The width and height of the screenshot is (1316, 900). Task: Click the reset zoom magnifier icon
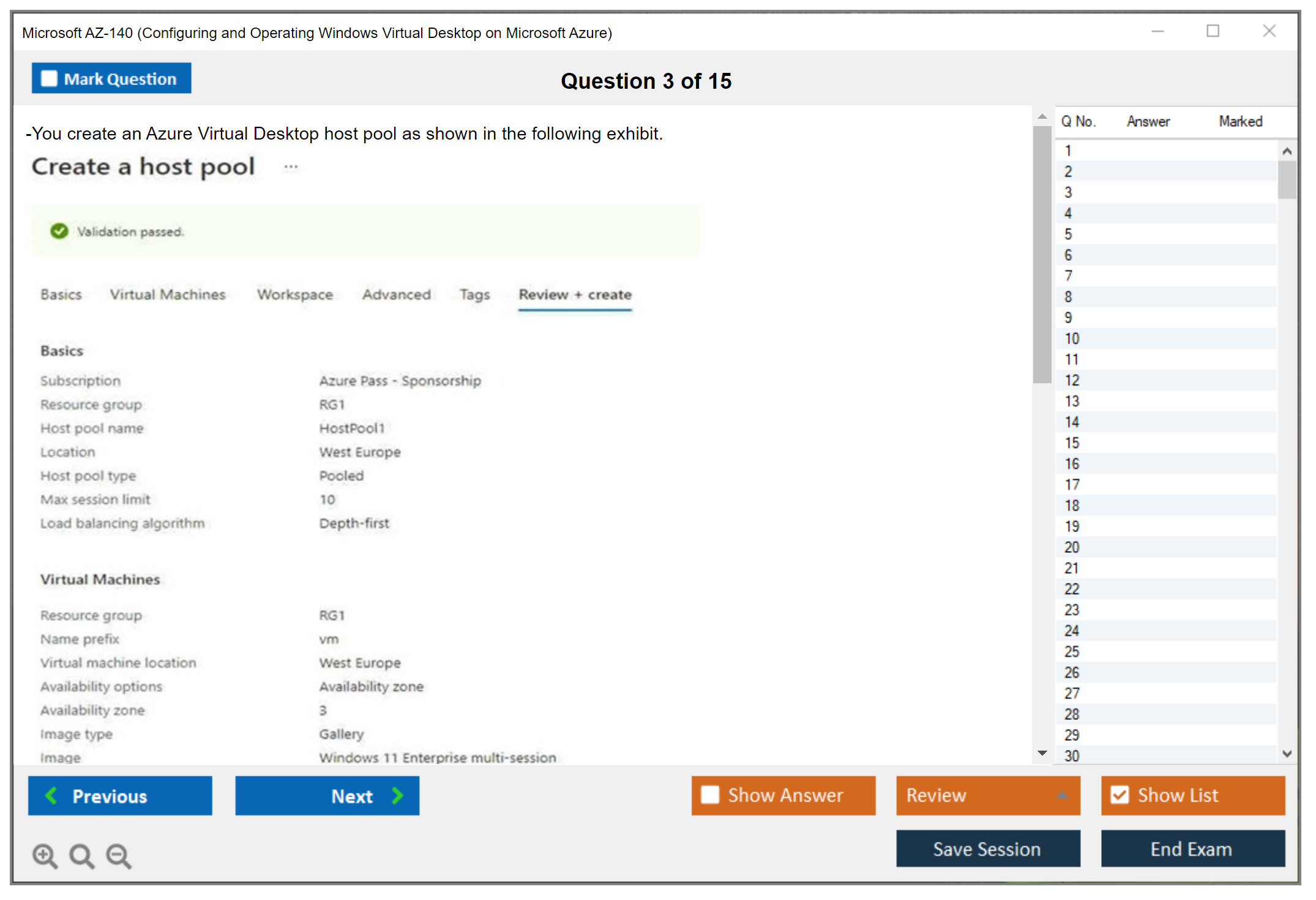pyautogui.click(x=81, y=855)
